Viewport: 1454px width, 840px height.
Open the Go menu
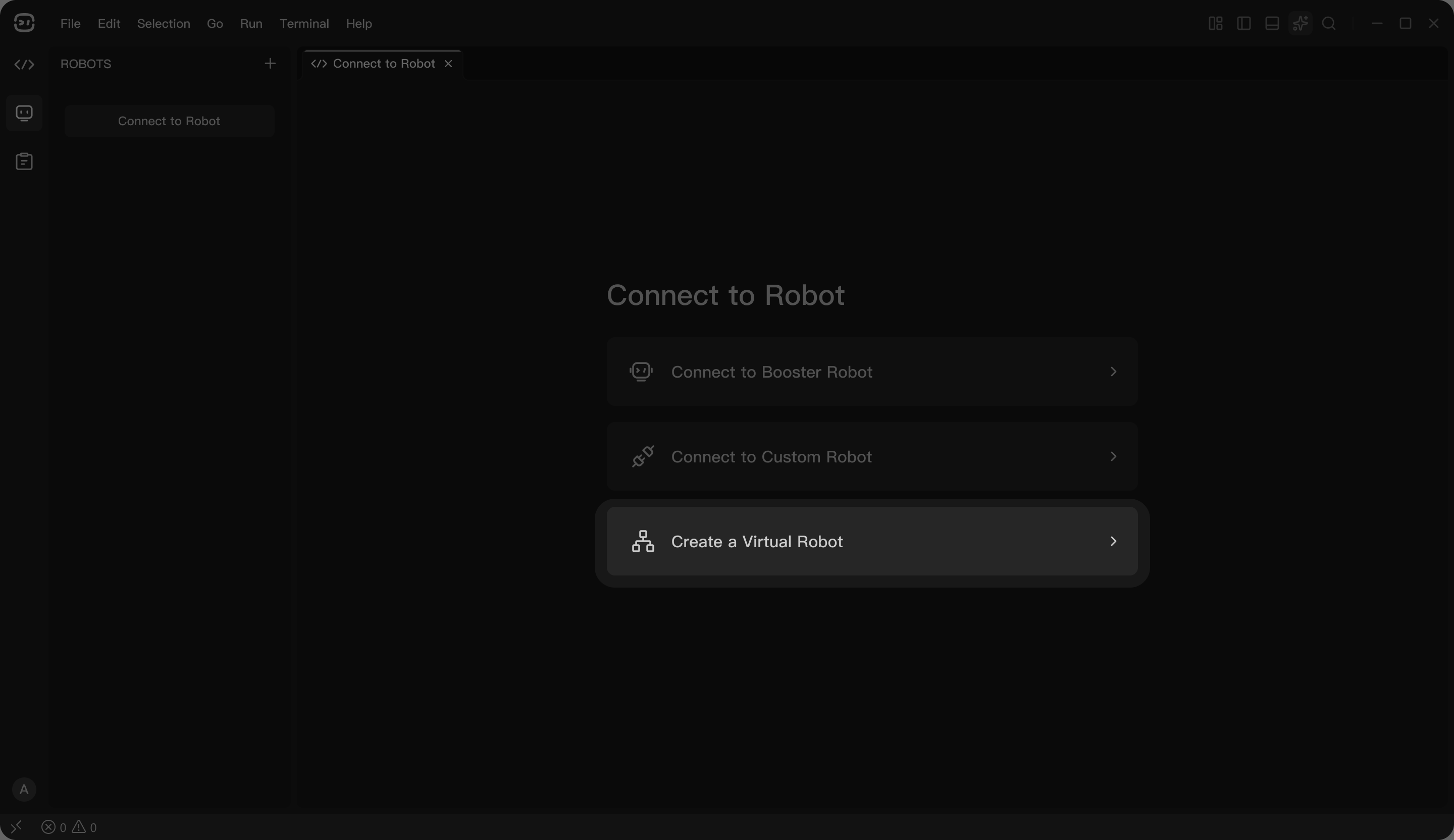pyautogui.click(x=215, y=24)
